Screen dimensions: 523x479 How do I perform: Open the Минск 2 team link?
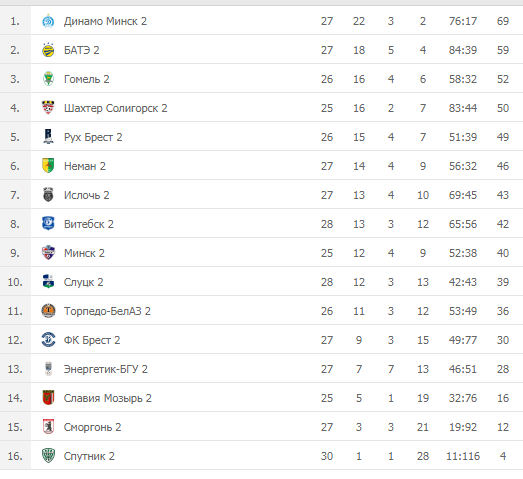click(84, 253)
